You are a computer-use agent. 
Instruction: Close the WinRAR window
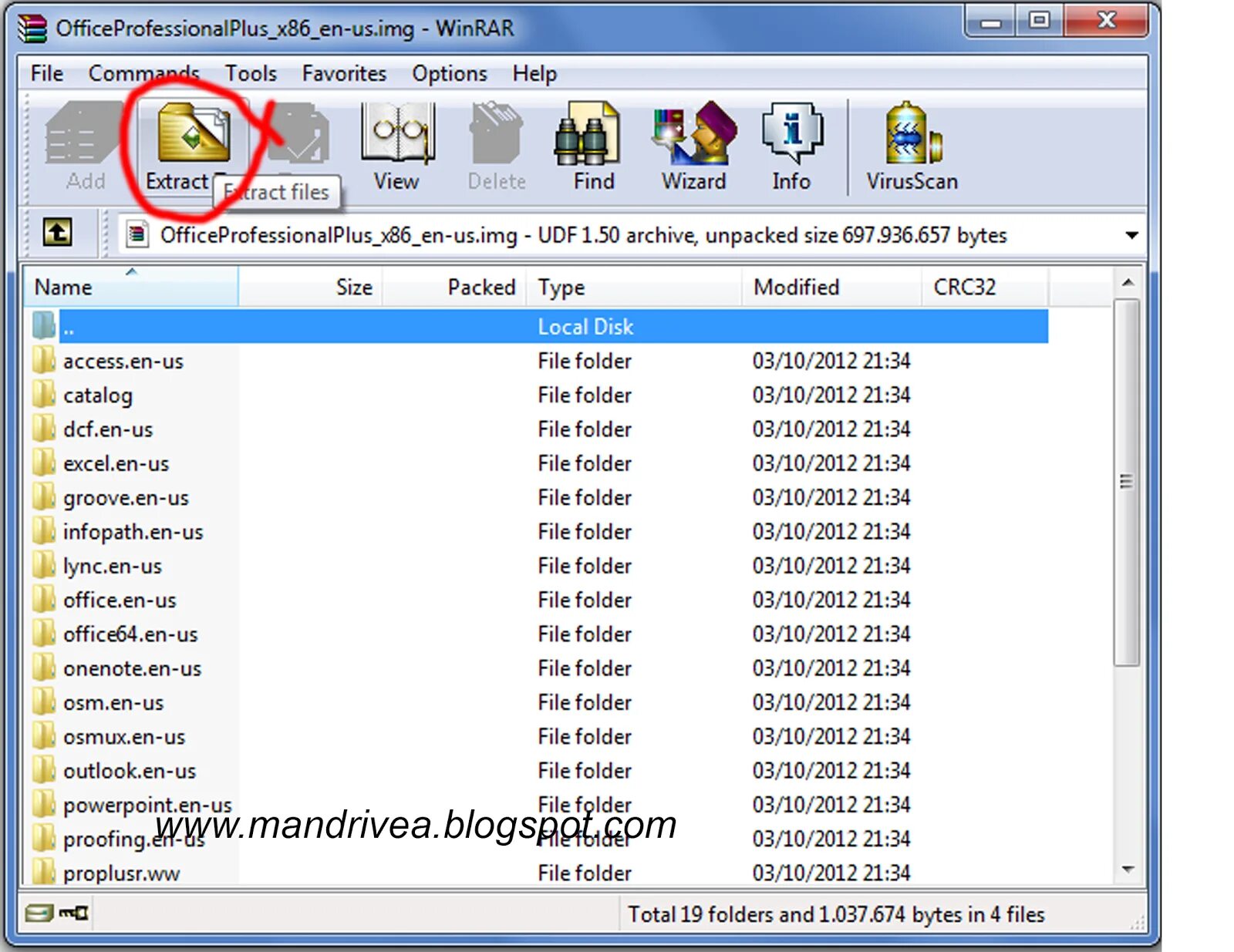(1106, 22)
